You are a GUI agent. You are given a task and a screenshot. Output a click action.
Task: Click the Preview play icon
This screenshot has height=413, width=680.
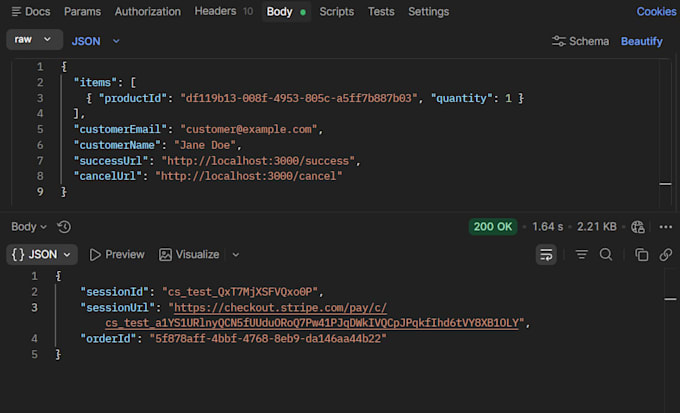pos(95,255)
